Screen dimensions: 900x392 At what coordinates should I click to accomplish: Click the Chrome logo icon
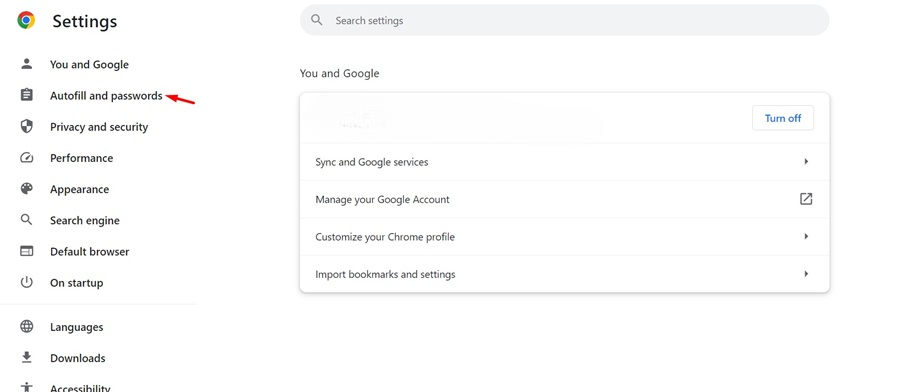(26, 21)
